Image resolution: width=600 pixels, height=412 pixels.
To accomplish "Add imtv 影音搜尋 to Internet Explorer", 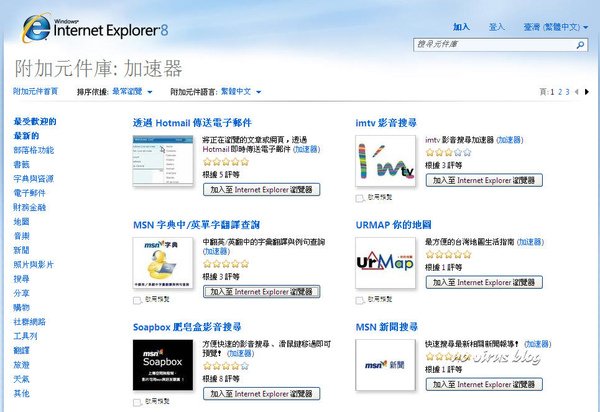I will point(484,180).
